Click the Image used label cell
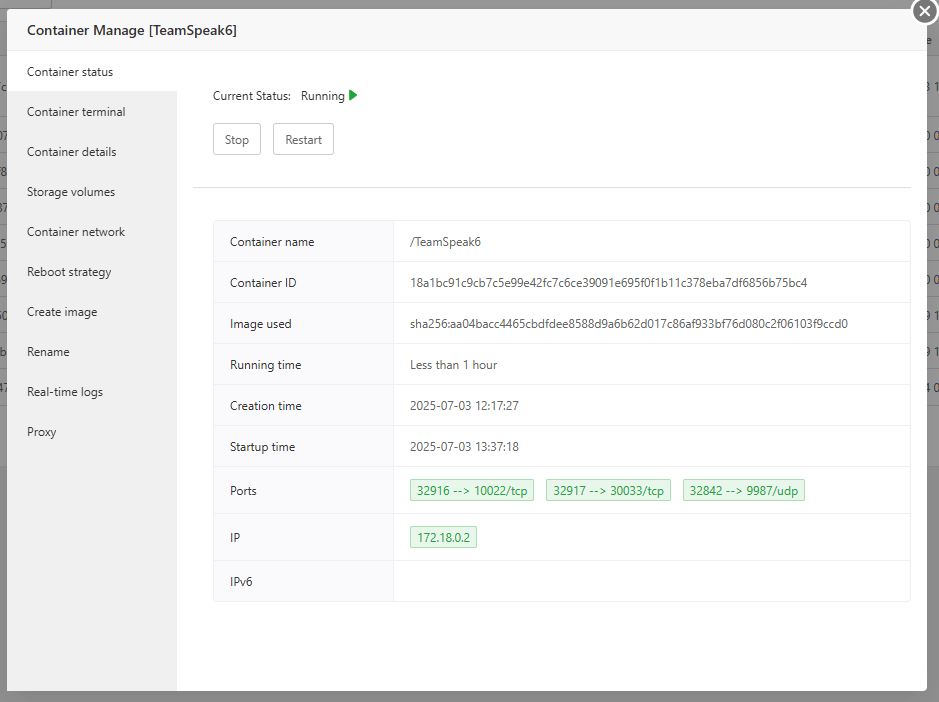This screenshot has height=702, width=939. 304,323
